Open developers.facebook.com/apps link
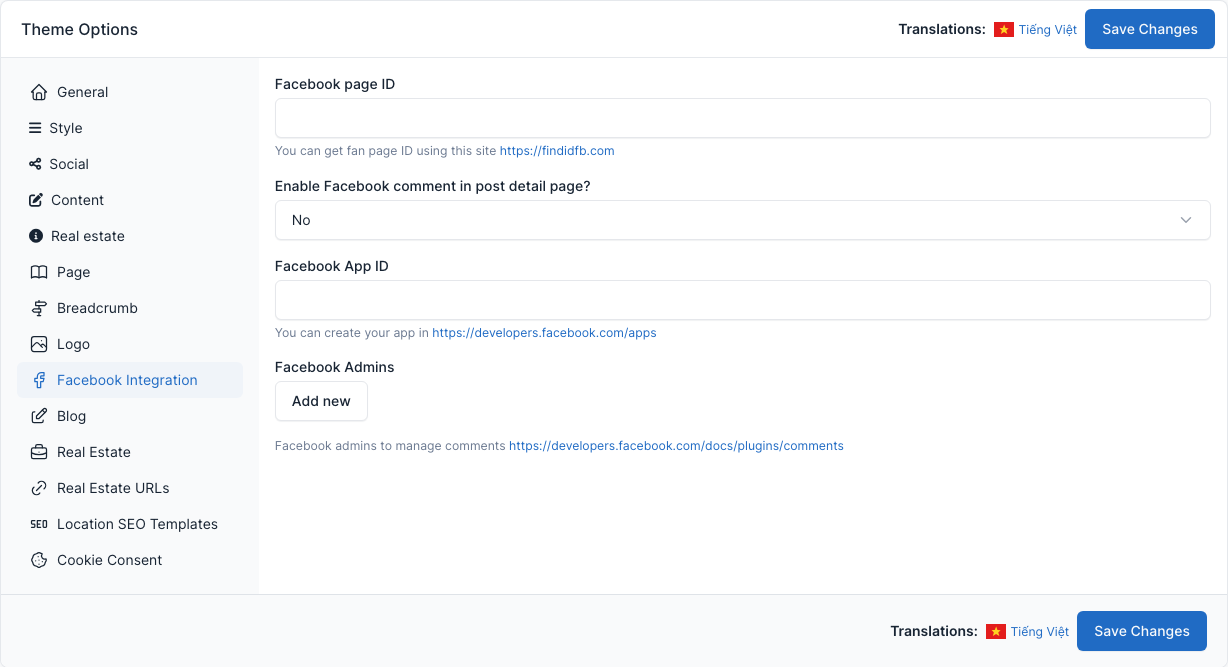The image size is (1228, 667). pyautogui.click(x=544, y=333)
